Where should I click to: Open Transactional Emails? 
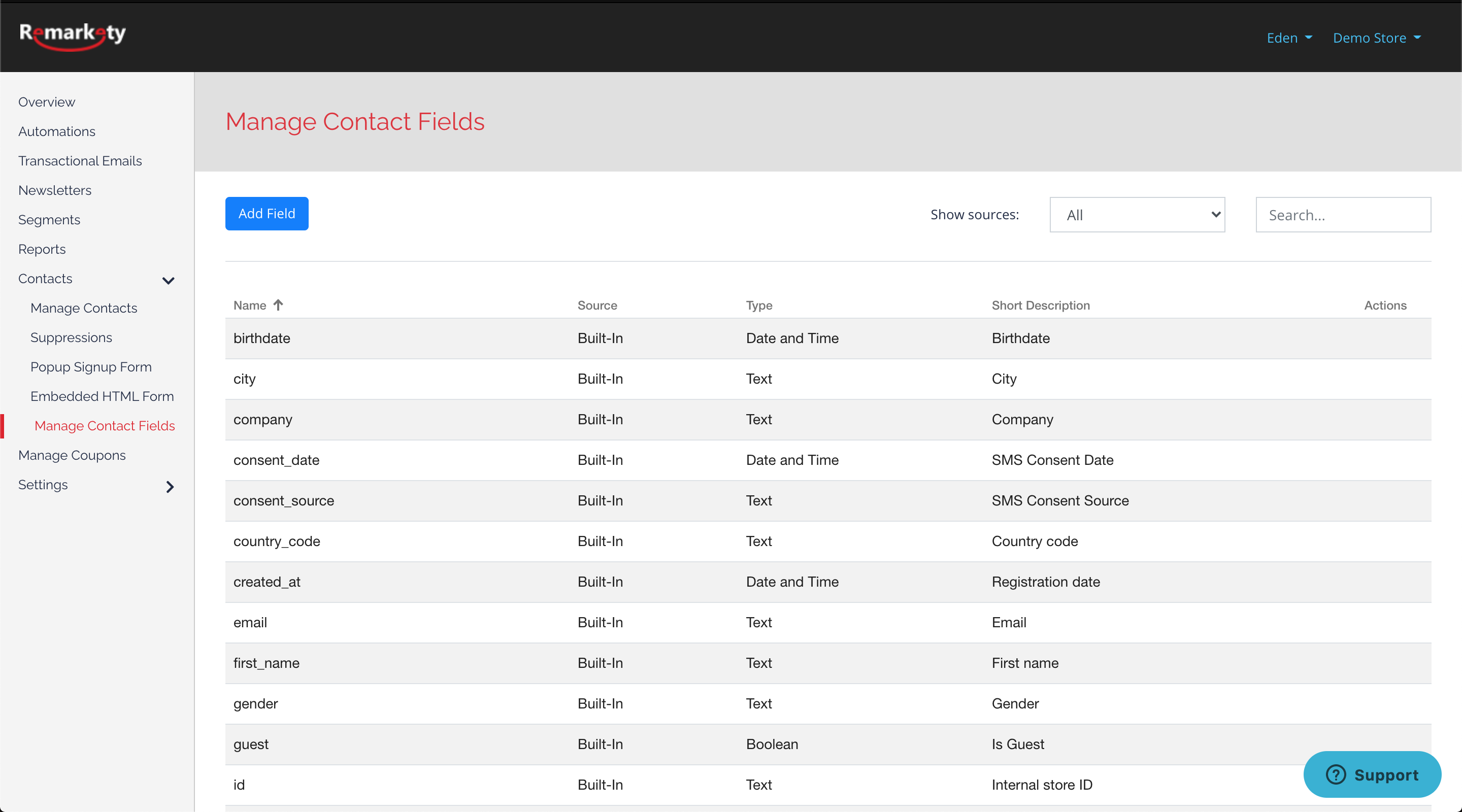pos(80,160)
